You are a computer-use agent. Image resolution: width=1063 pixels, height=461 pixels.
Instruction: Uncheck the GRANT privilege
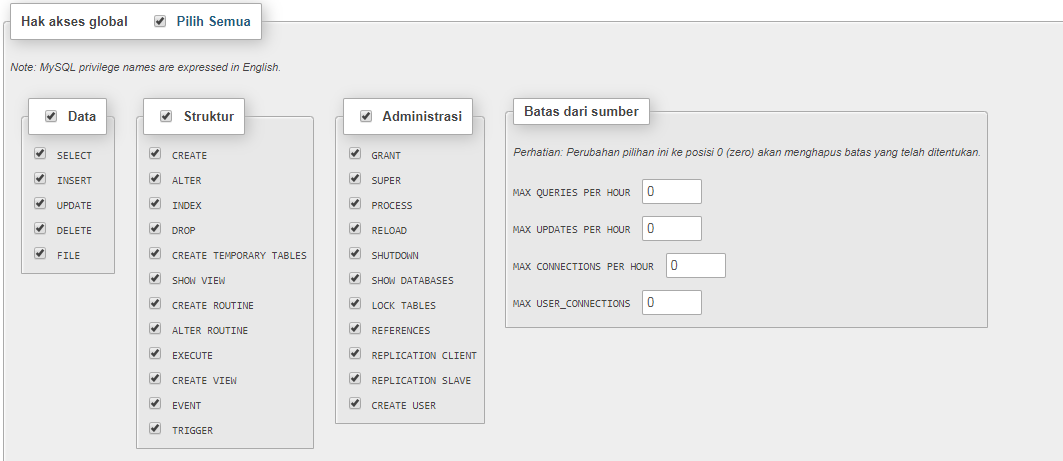355,154
